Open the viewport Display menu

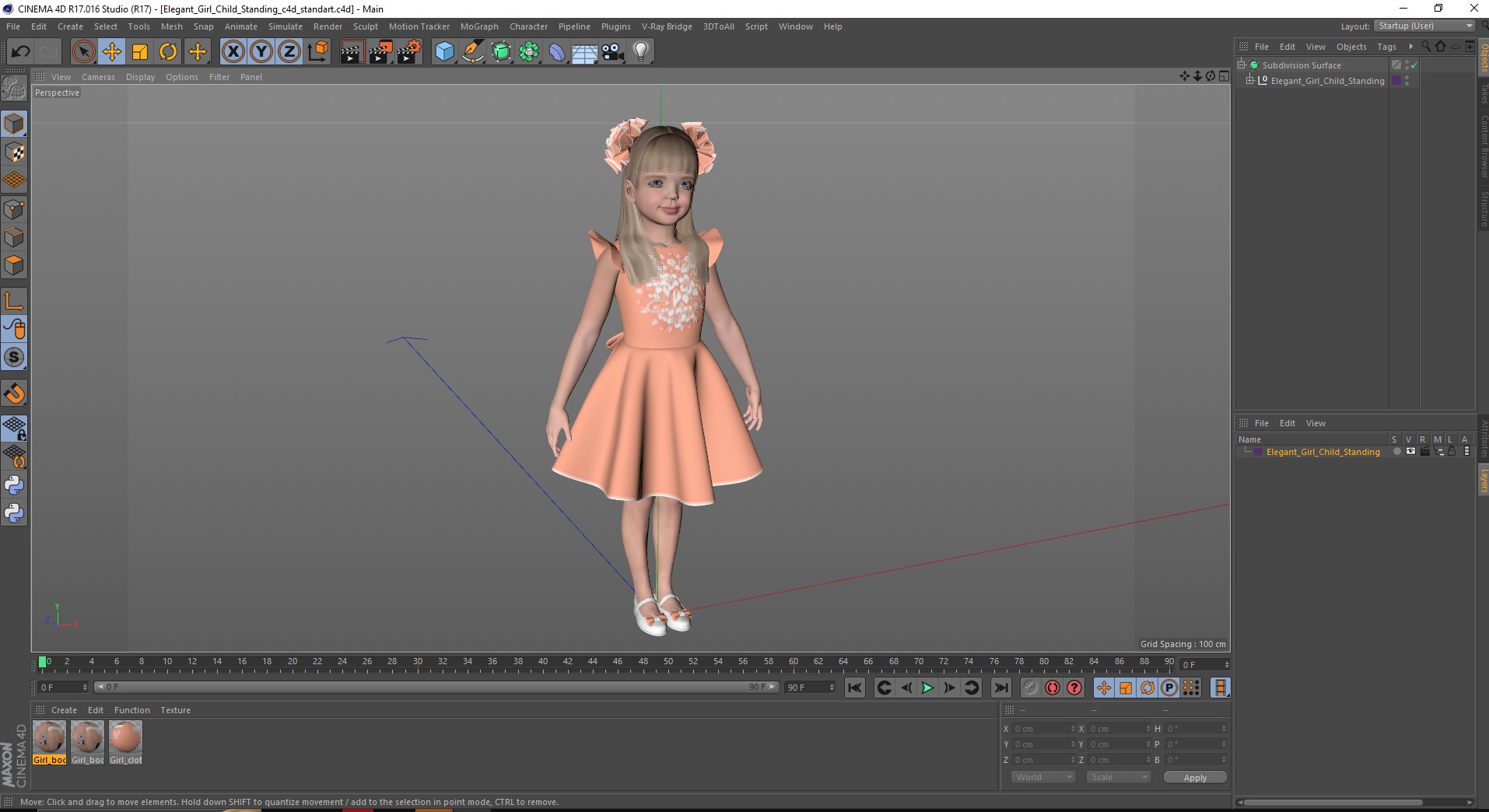[140, 77]
